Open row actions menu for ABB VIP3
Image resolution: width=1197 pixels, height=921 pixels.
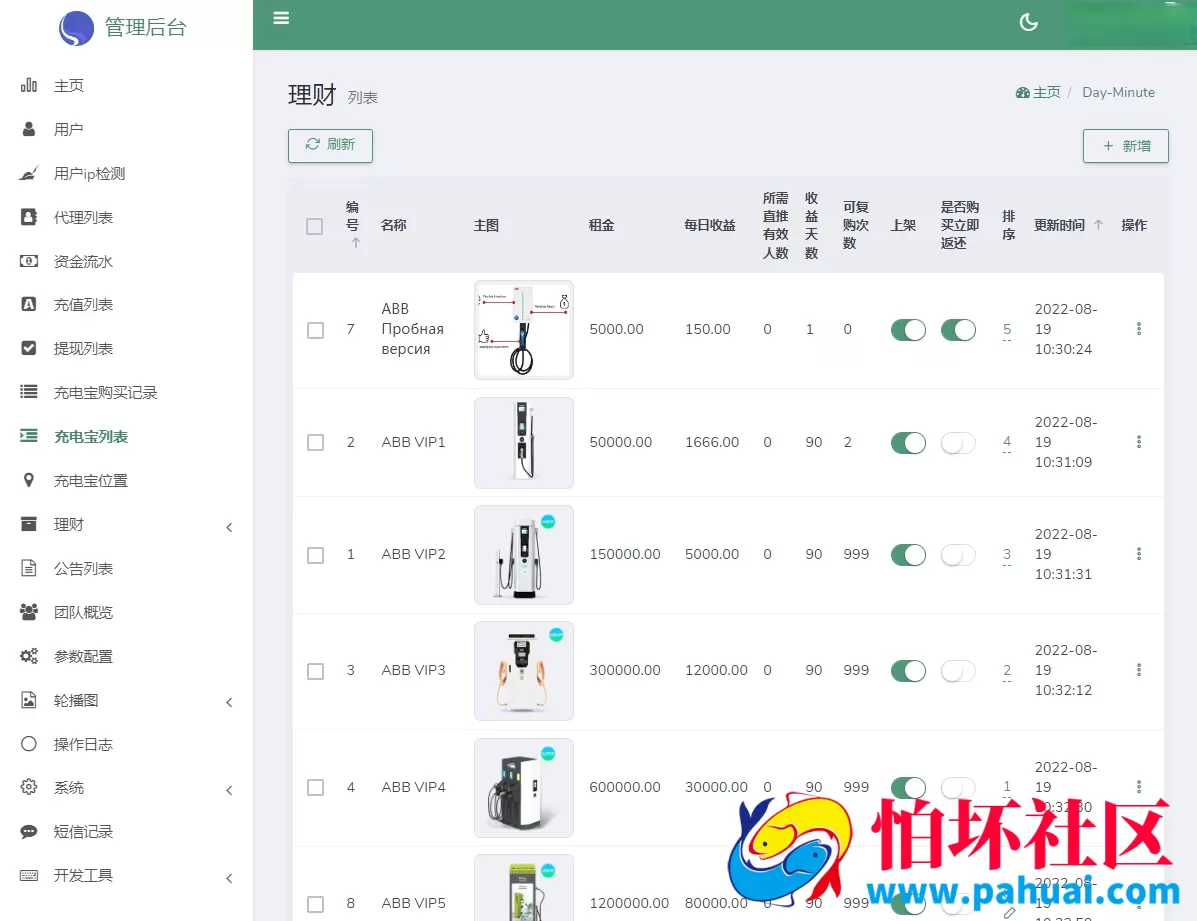pyautogui.click(x=1138, y=670)
